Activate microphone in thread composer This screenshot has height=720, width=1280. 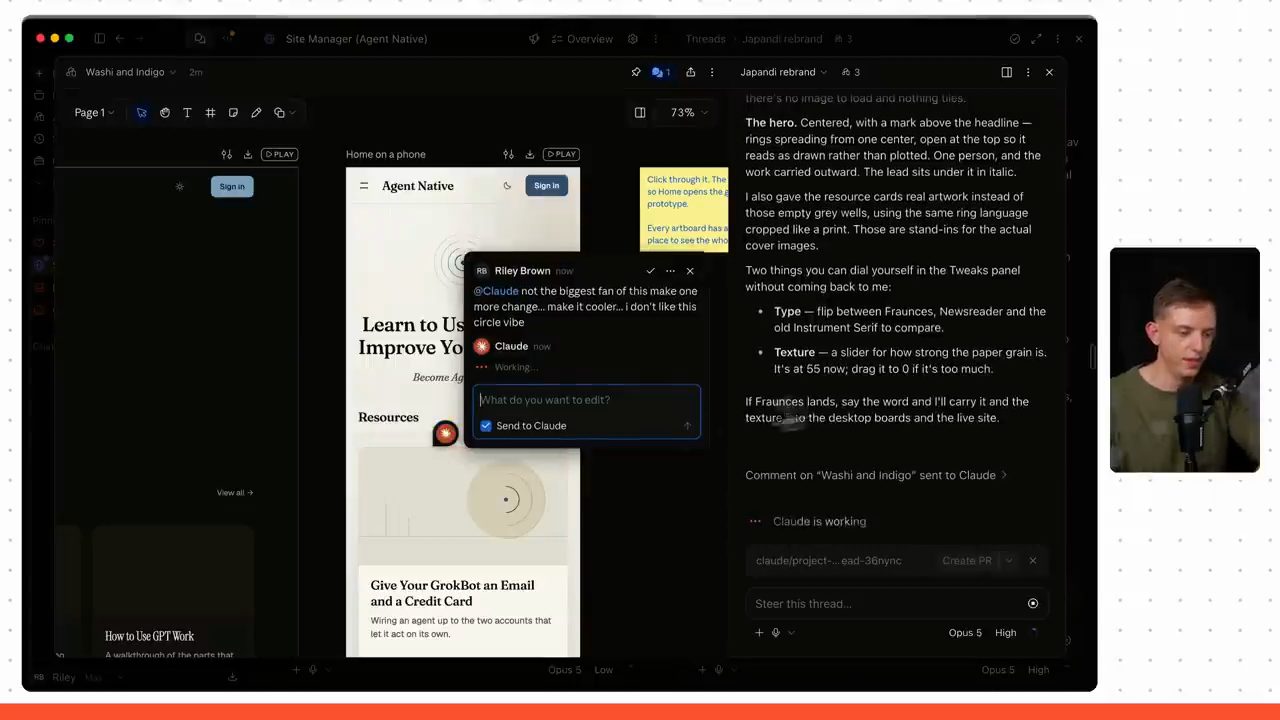point(776,632)
